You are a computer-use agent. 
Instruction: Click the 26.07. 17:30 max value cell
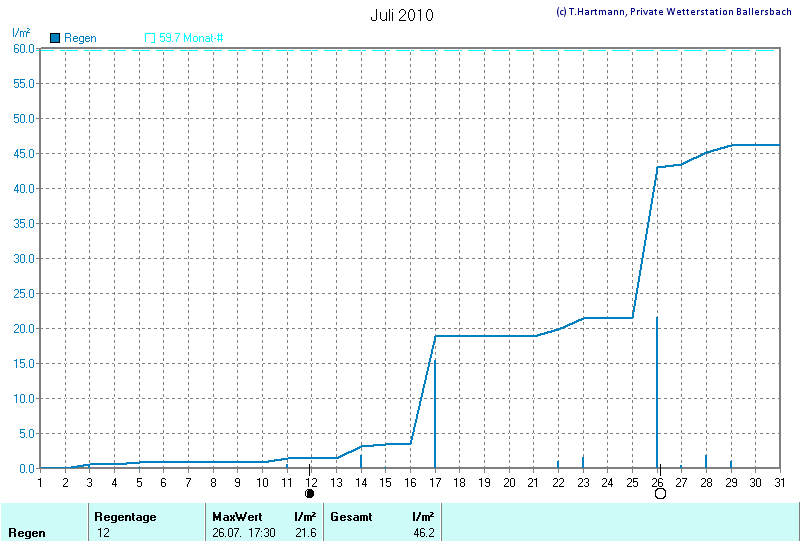(x=244, y=533)
